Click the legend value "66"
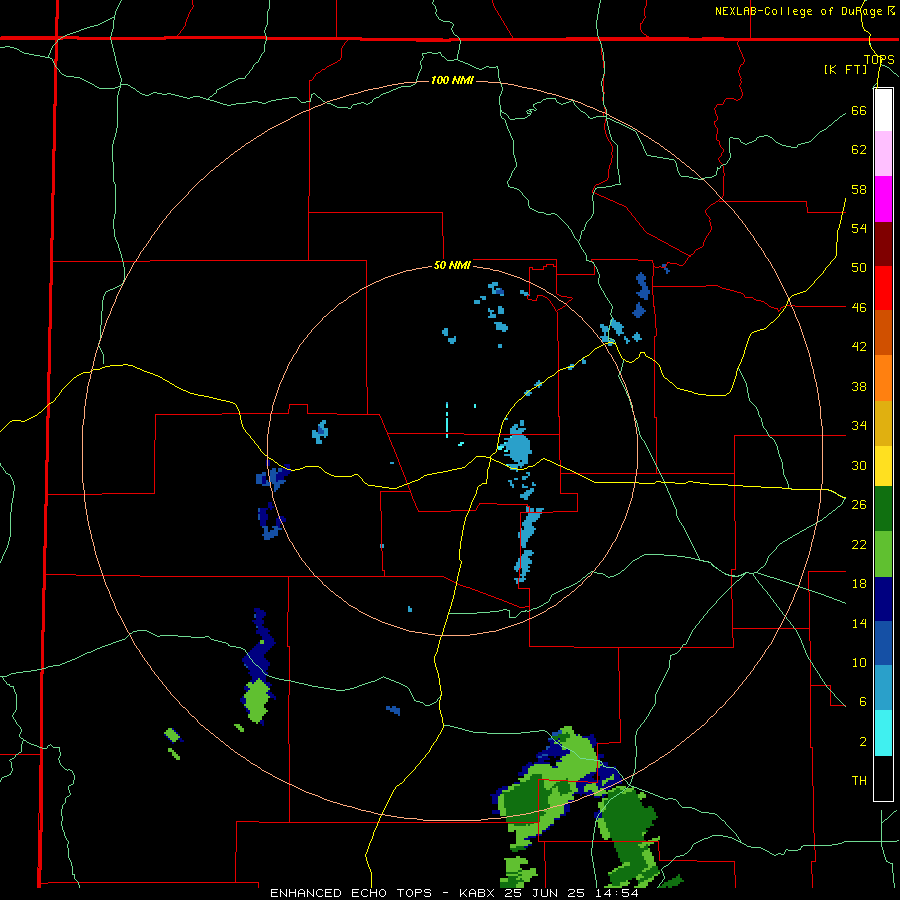Screen dimensions: 900x900 point(859,111)
